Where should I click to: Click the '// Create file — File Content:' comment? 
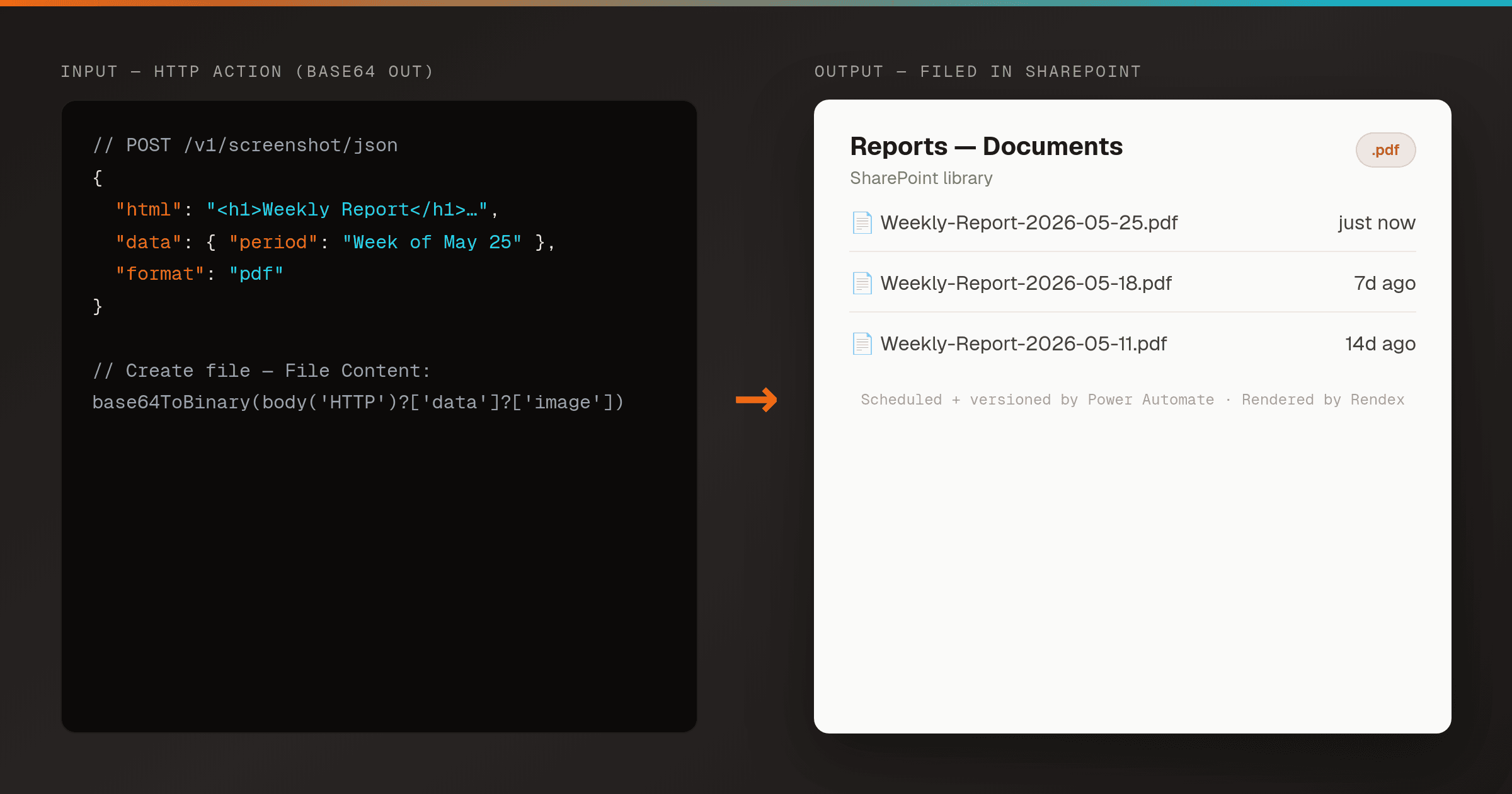261,371
